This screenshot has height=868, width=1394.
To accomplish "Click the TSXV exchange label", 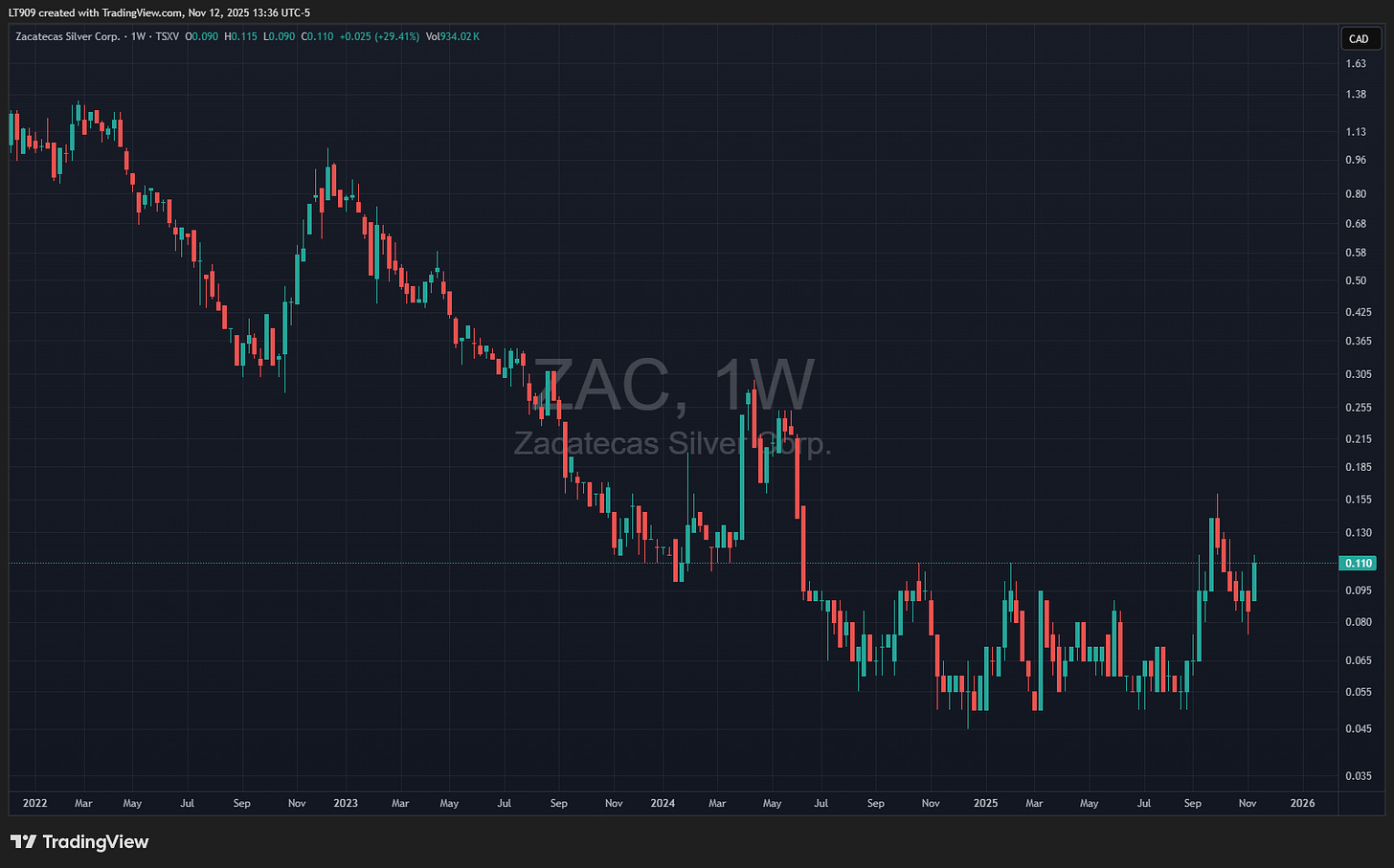I will [x=168, y=36].
